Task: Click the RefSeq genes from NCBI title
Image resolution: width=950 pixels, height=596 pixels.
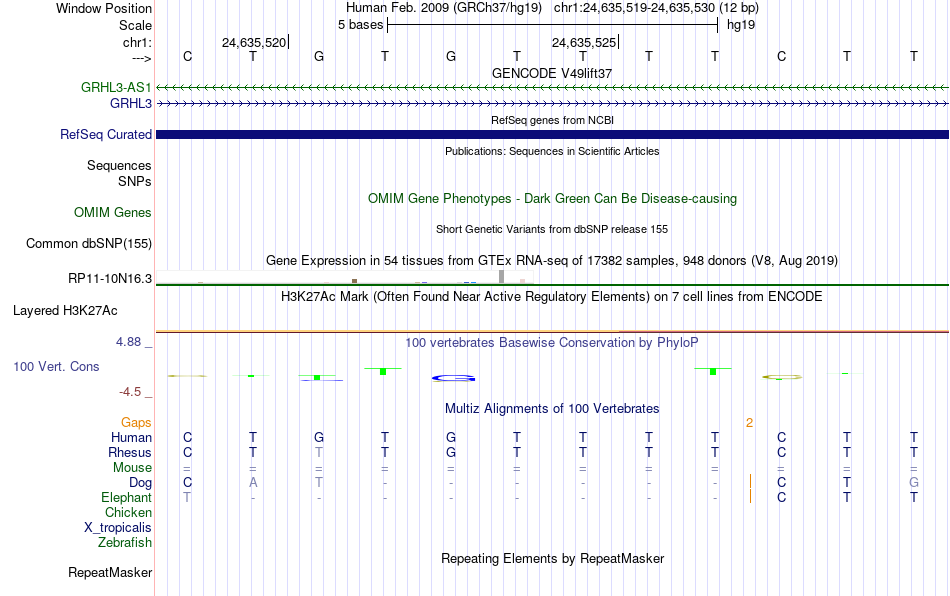Action: 552,121
